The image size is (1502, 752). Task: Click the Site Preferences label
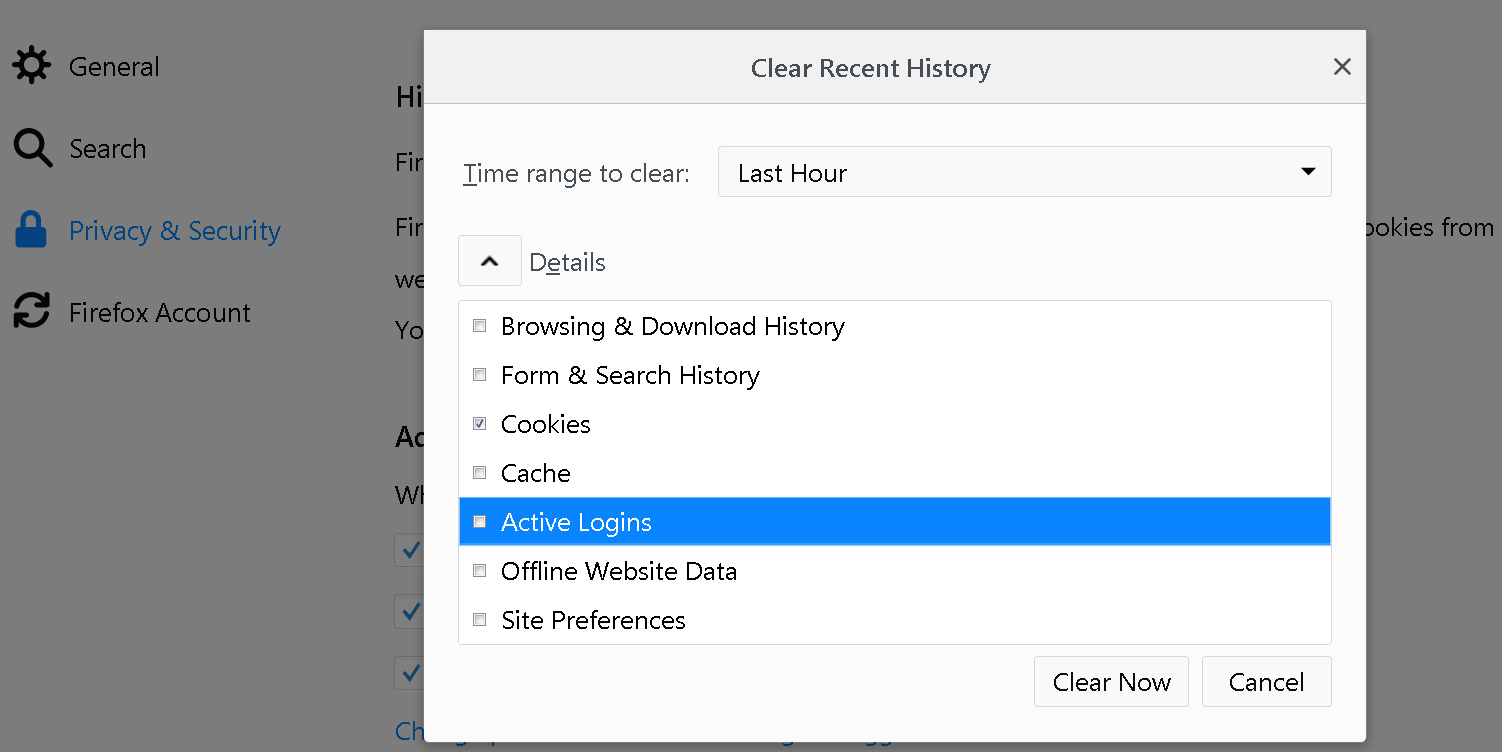click(593, 620)
